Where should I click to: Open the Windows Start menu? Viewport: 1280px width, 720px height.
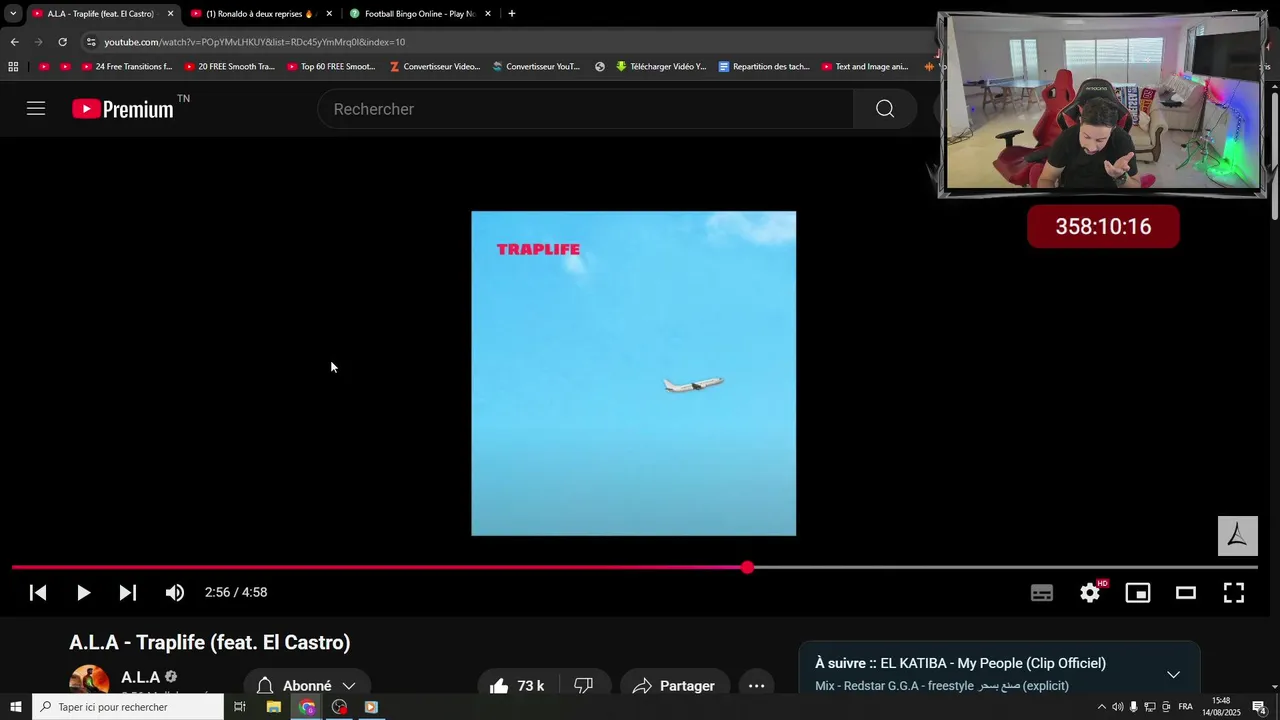tap(16, 707)
